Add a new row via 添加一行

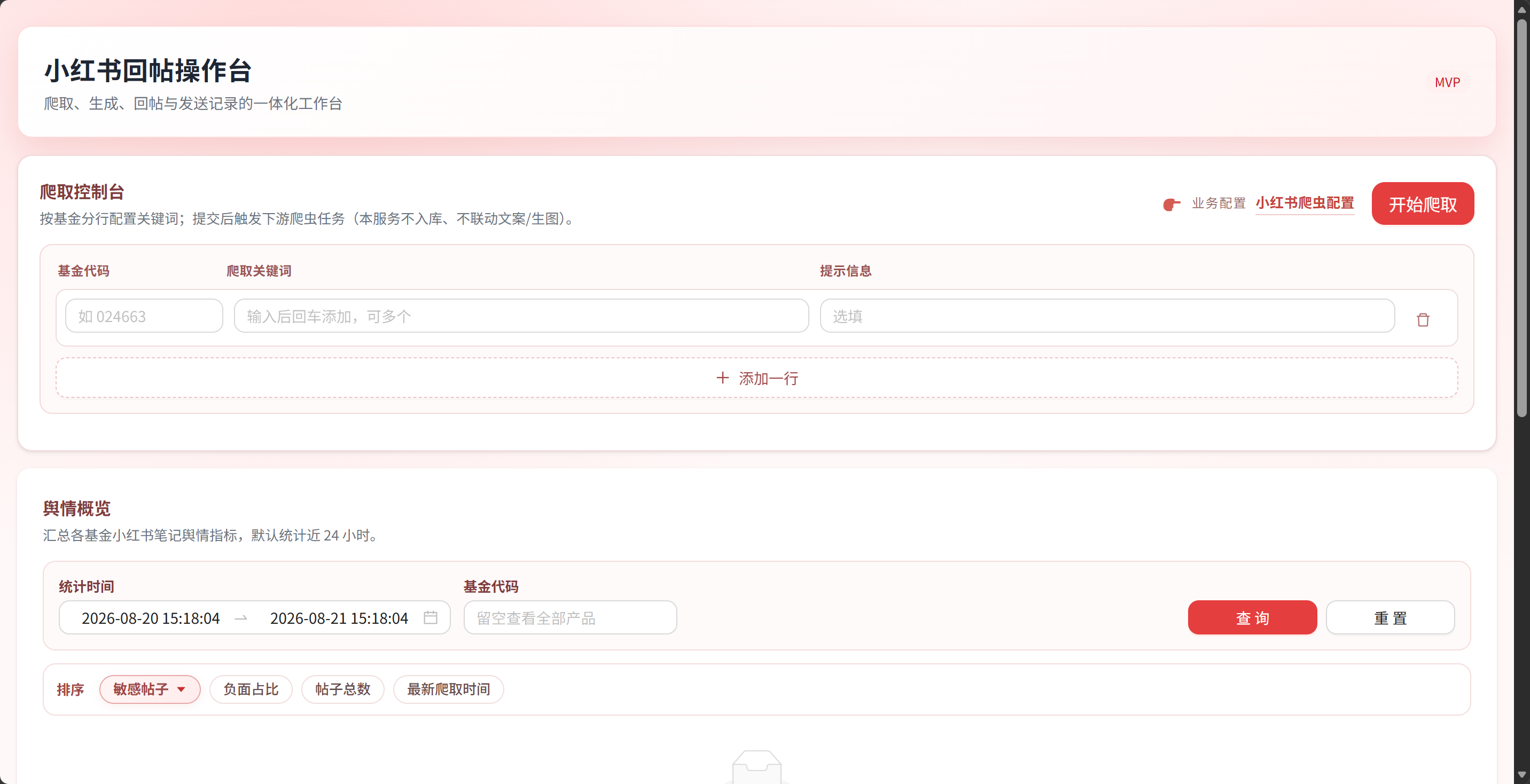click(756, 378)
